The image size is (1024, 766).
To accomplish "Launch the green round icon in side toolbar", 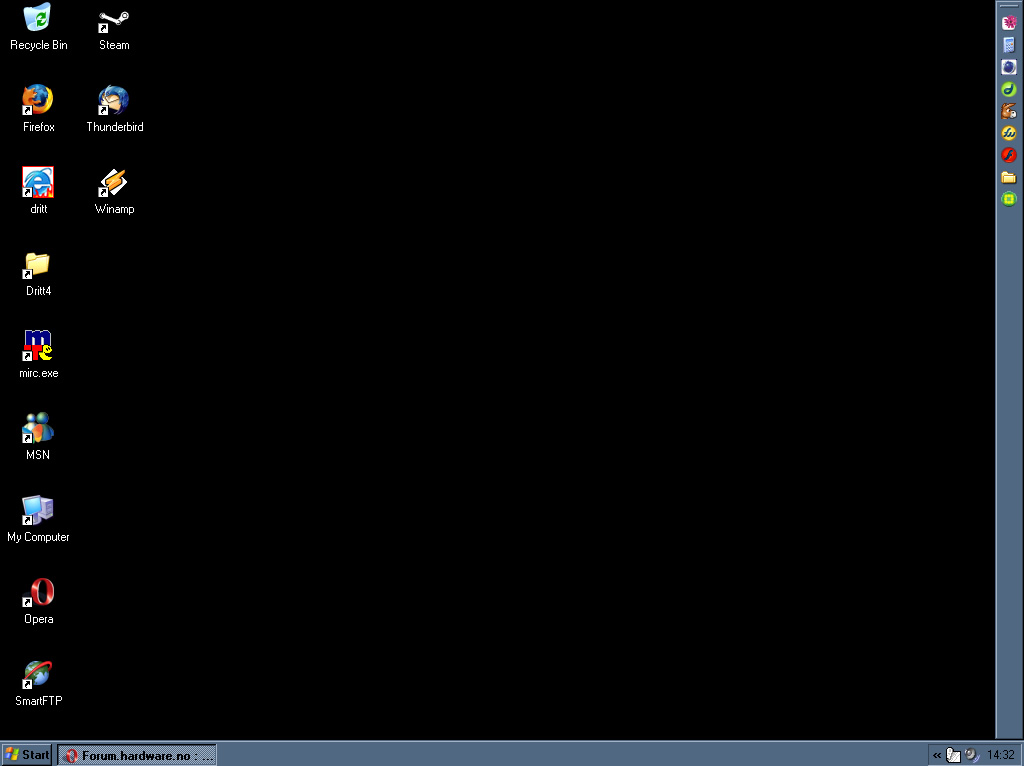I will [x=1009, y=199].
